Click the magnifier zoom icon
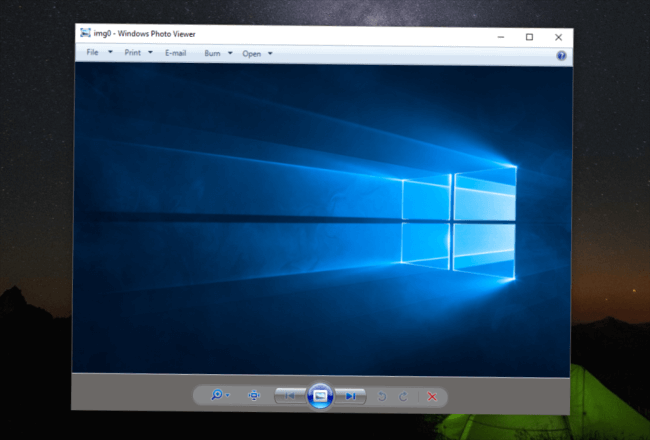The image size is (650, 440). pos(216,395)
